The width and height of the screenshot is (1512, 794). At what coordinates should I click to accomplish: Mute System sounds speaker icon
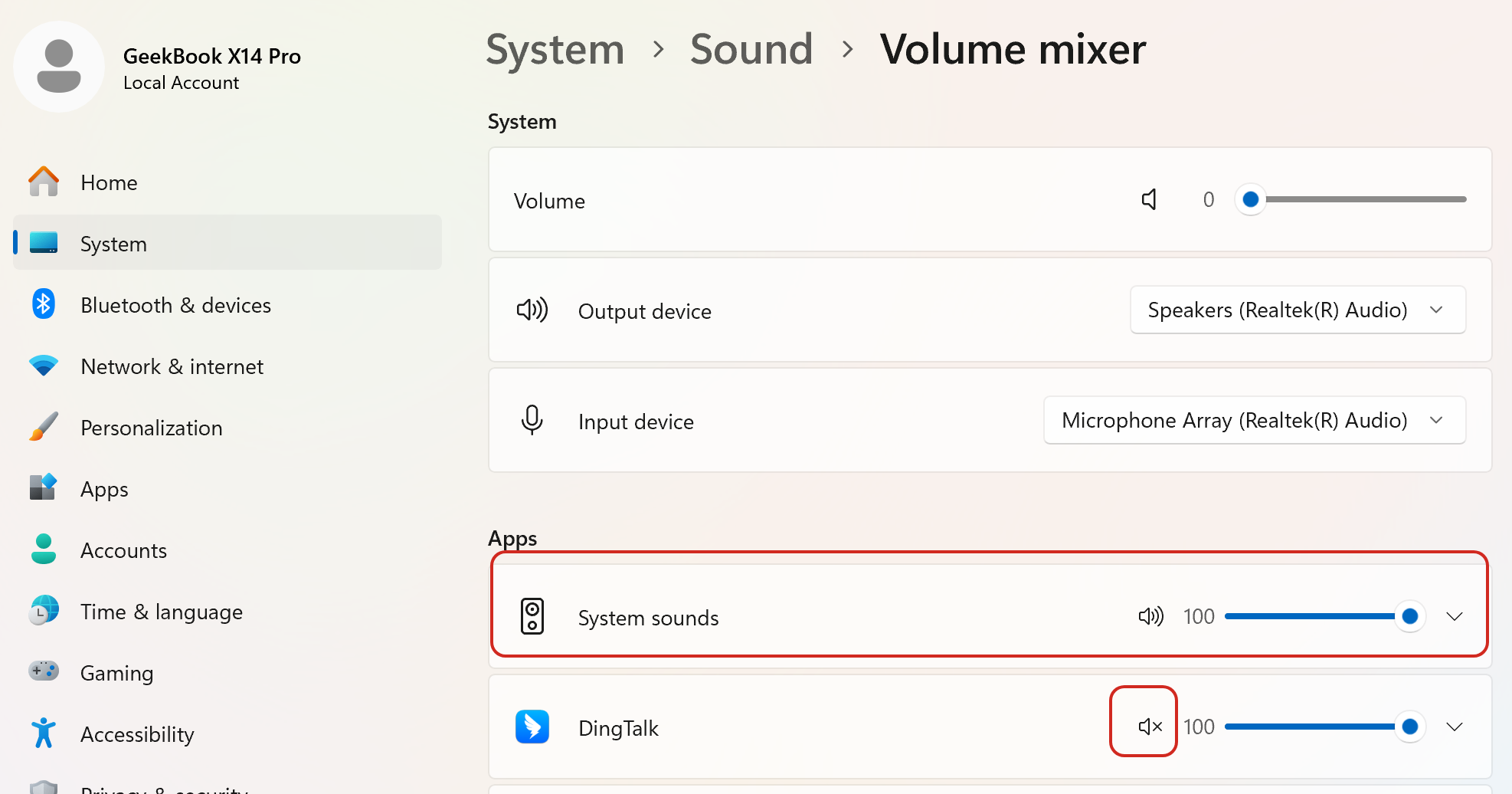[1150, 616]
